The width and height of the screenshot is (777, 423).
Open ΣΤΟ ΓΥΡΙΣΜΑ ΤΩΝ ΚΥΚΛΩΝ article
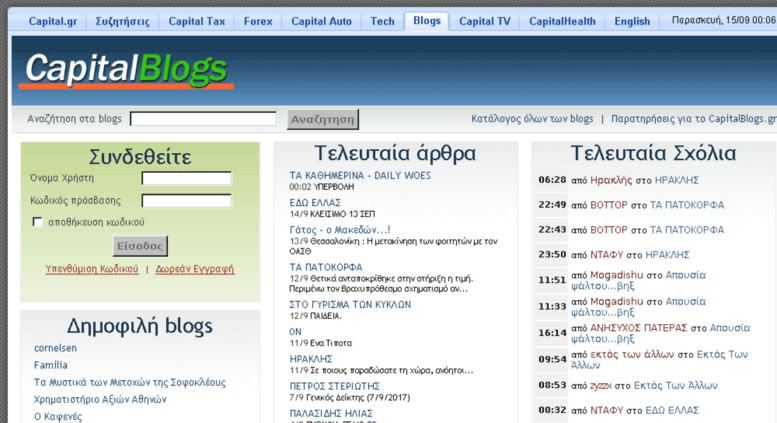coord(350,304)
